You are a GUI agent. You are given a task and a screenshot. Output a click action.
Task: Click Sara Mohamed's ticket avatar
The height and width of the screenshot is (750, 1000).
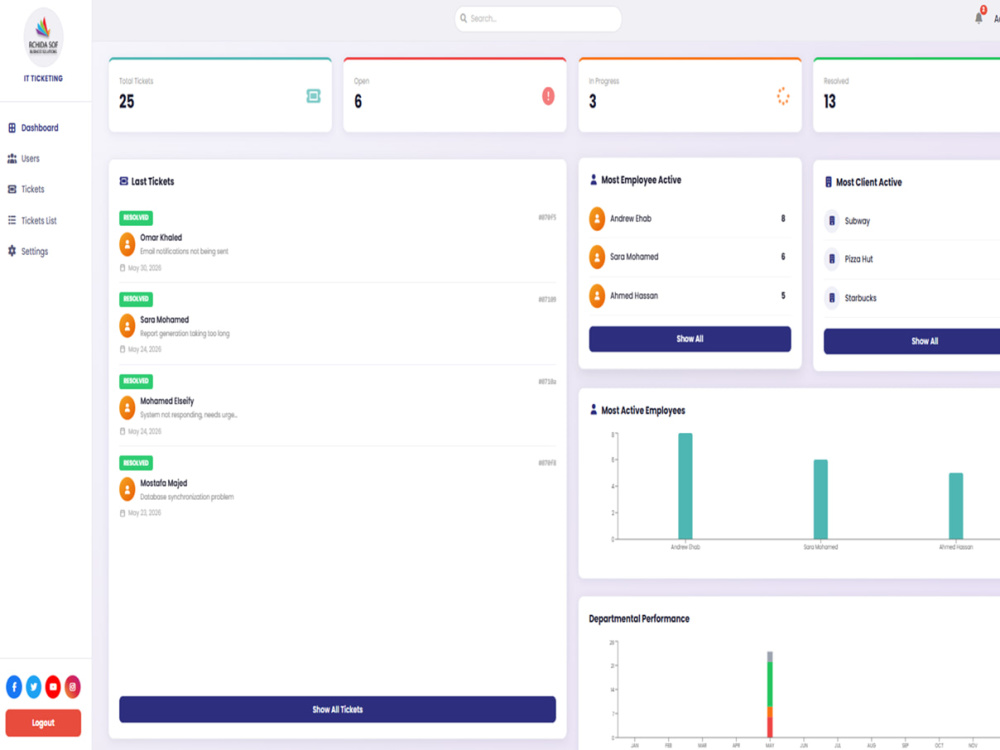[127, 326]
